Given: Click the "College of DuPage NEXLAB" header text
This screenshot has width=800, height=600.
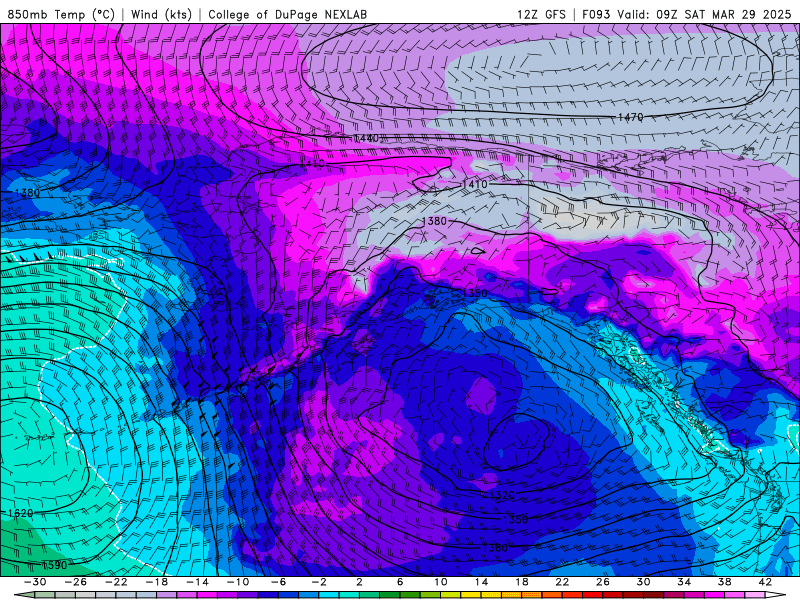Looking at the screenshot, I should coord(287,14).
